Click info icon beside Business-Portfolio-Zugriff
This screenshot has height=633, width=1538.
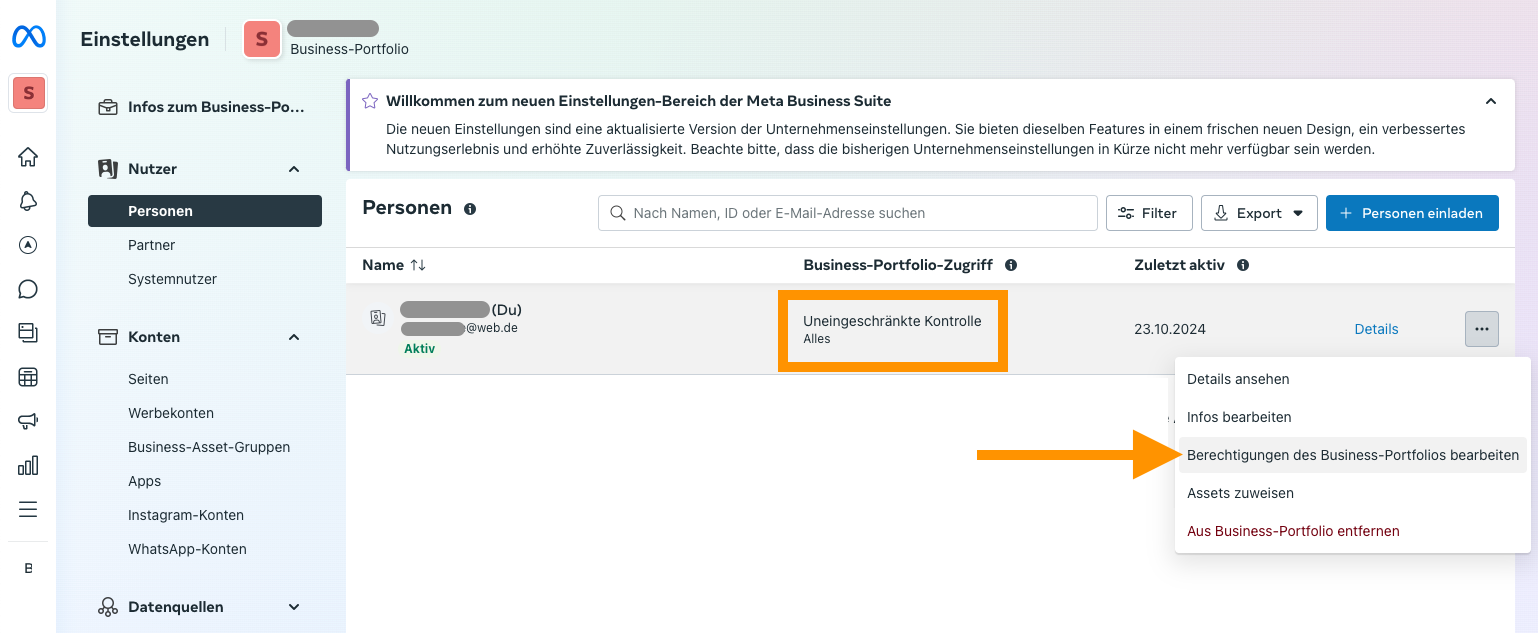(1011, 265)
